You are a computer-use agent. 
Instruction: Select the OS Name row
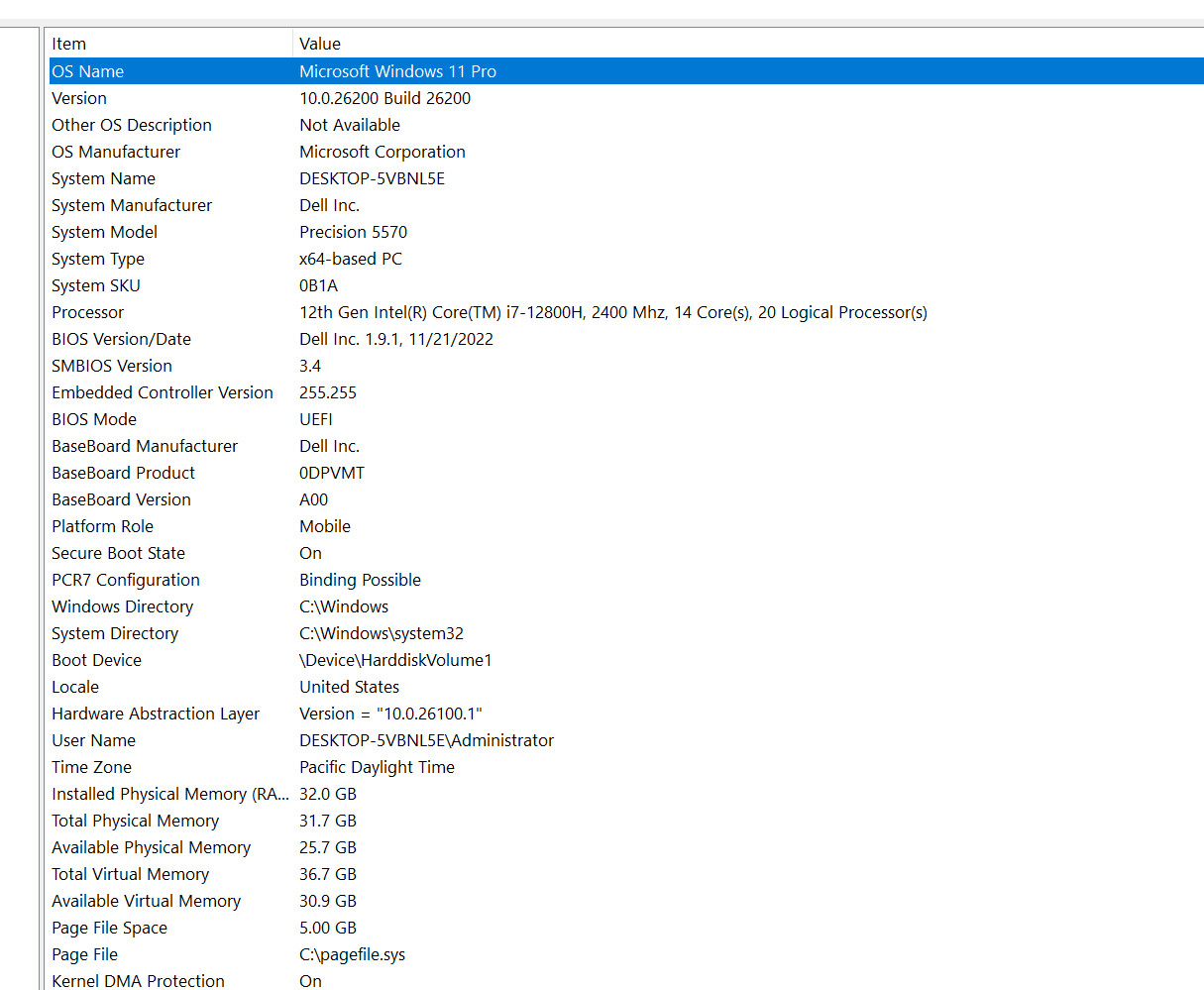click(626, 71)
